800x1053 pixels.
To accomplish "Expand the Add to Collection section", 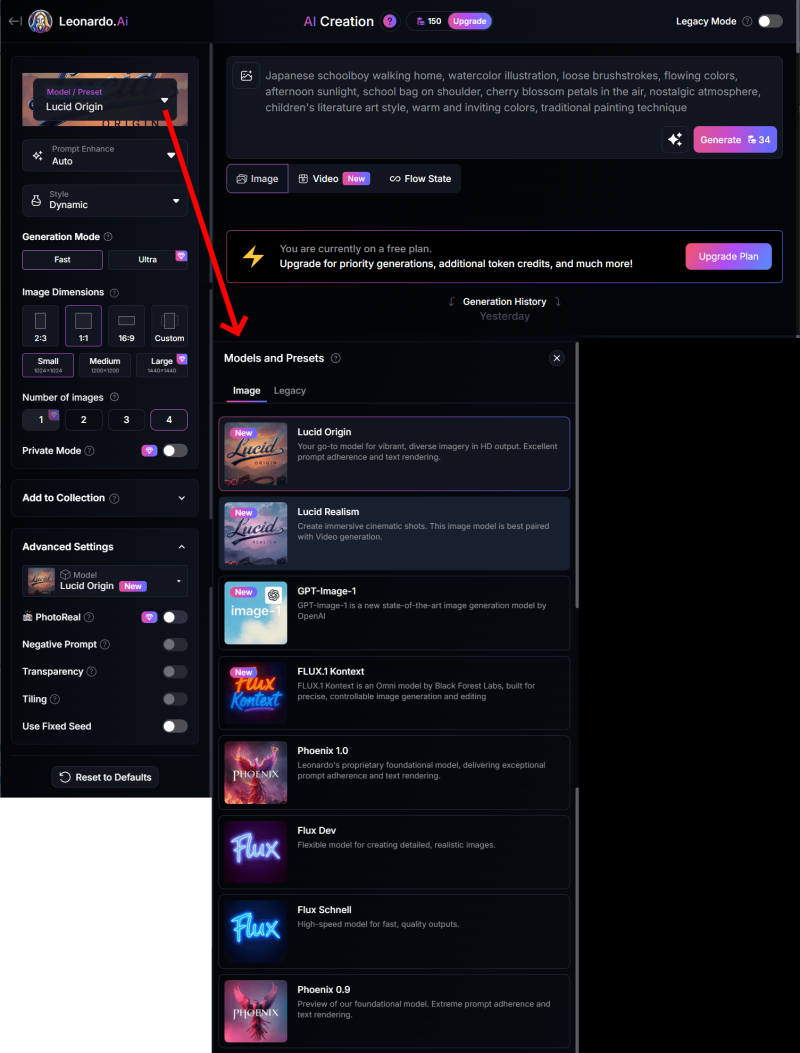I will pyautogui.click(x=105, y=498).
